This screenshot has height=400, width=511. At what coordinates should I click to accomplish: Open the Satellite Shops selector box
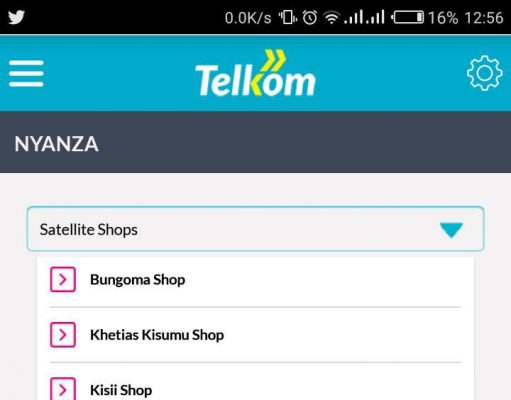[x=255, y=229]
